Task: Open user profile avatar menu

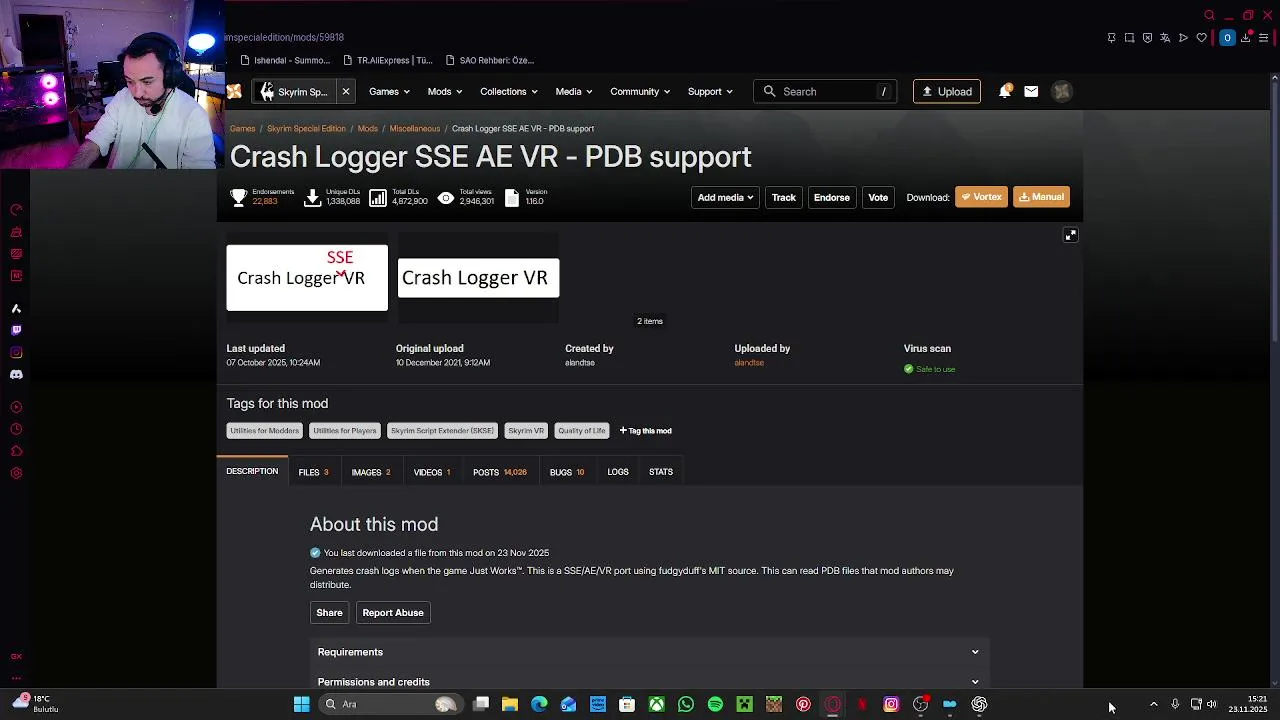Action: pyautogui.click(x=1062, y=91)
